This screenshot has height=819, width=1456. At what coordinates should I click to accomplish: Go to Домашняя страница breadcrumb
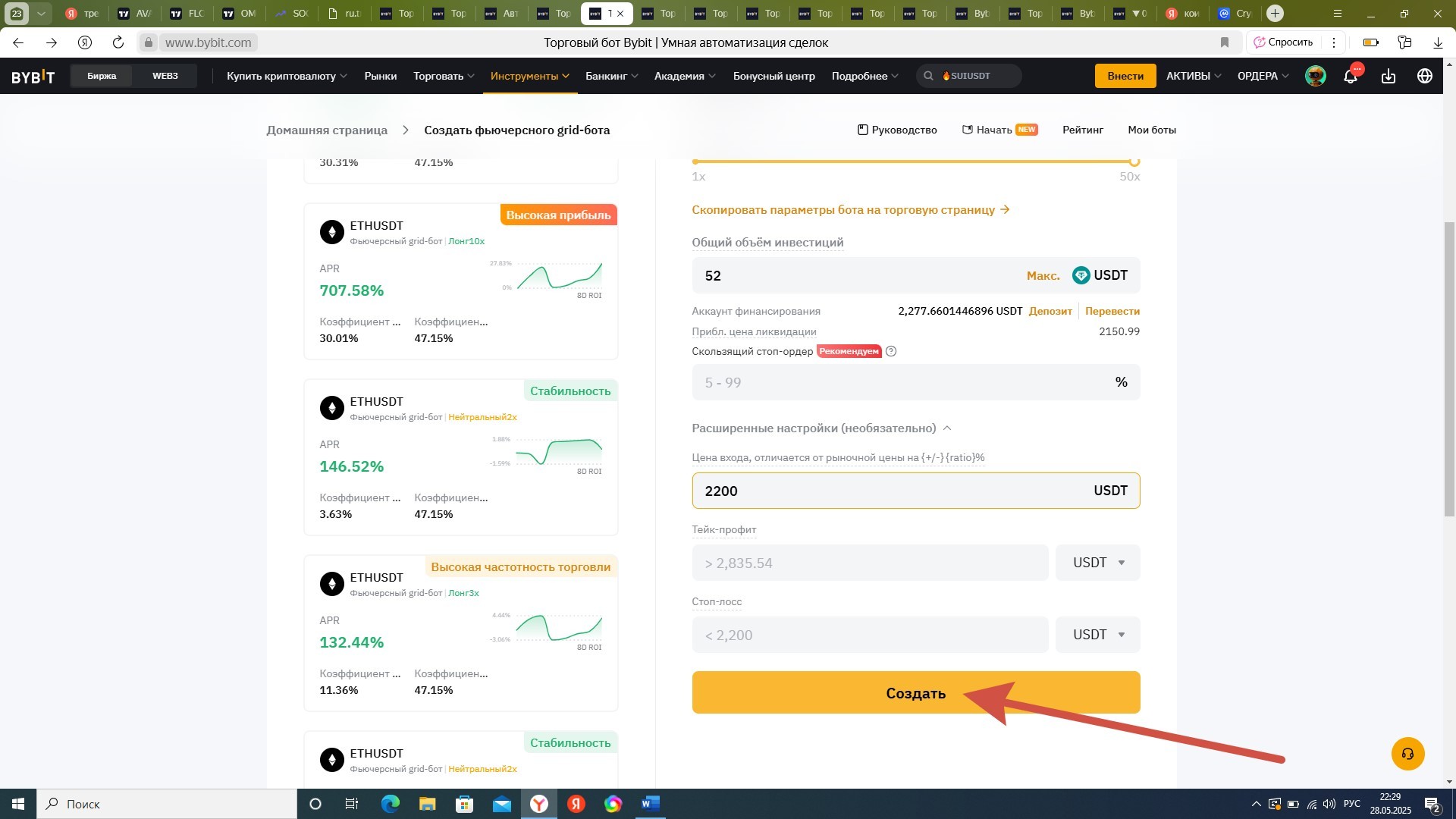click(x=327, y=130)
